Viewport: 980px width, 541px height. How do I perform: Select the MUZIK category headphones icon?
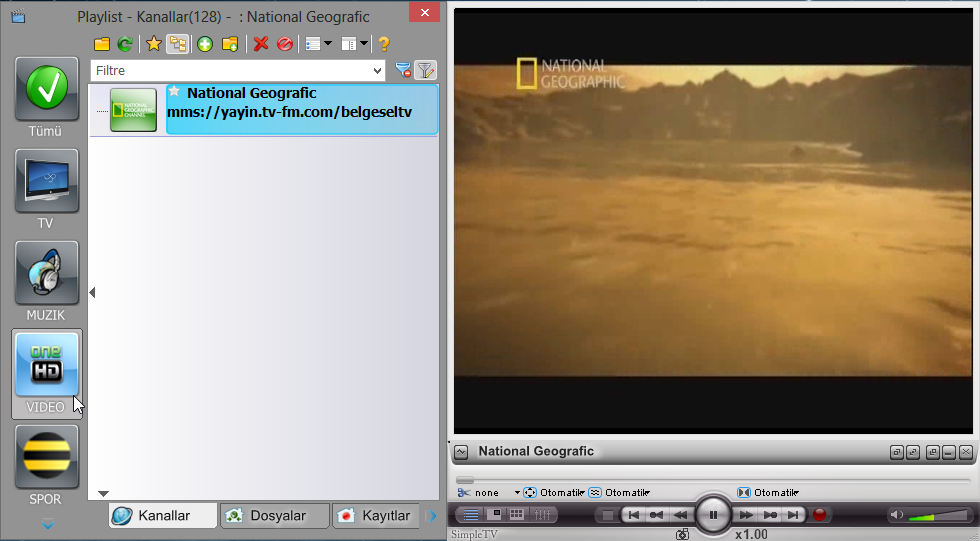(46, 273)
